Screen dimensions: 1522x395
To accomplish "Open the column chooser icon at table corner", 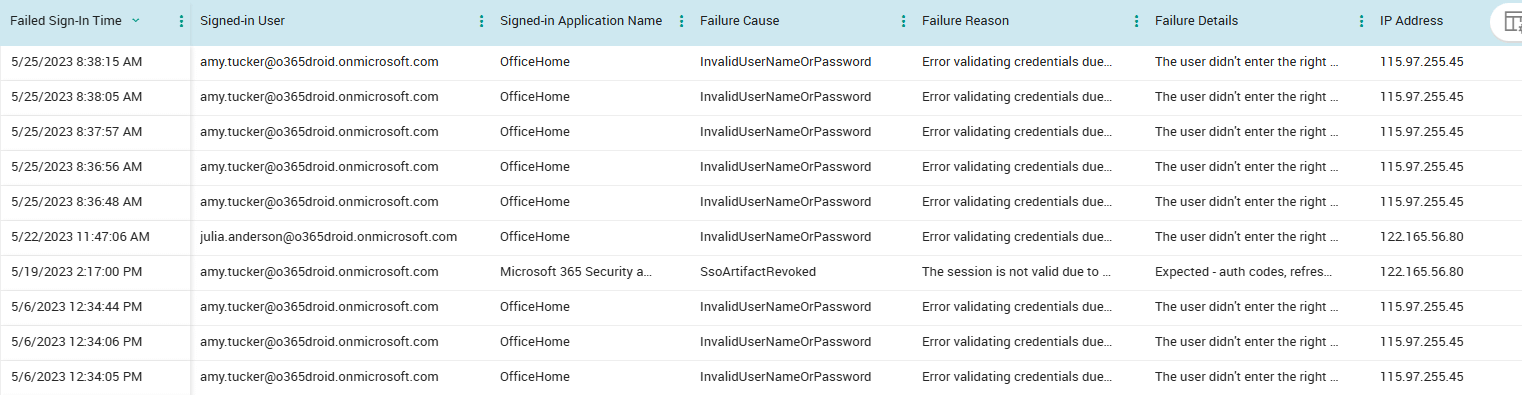I will (1512, 22).
